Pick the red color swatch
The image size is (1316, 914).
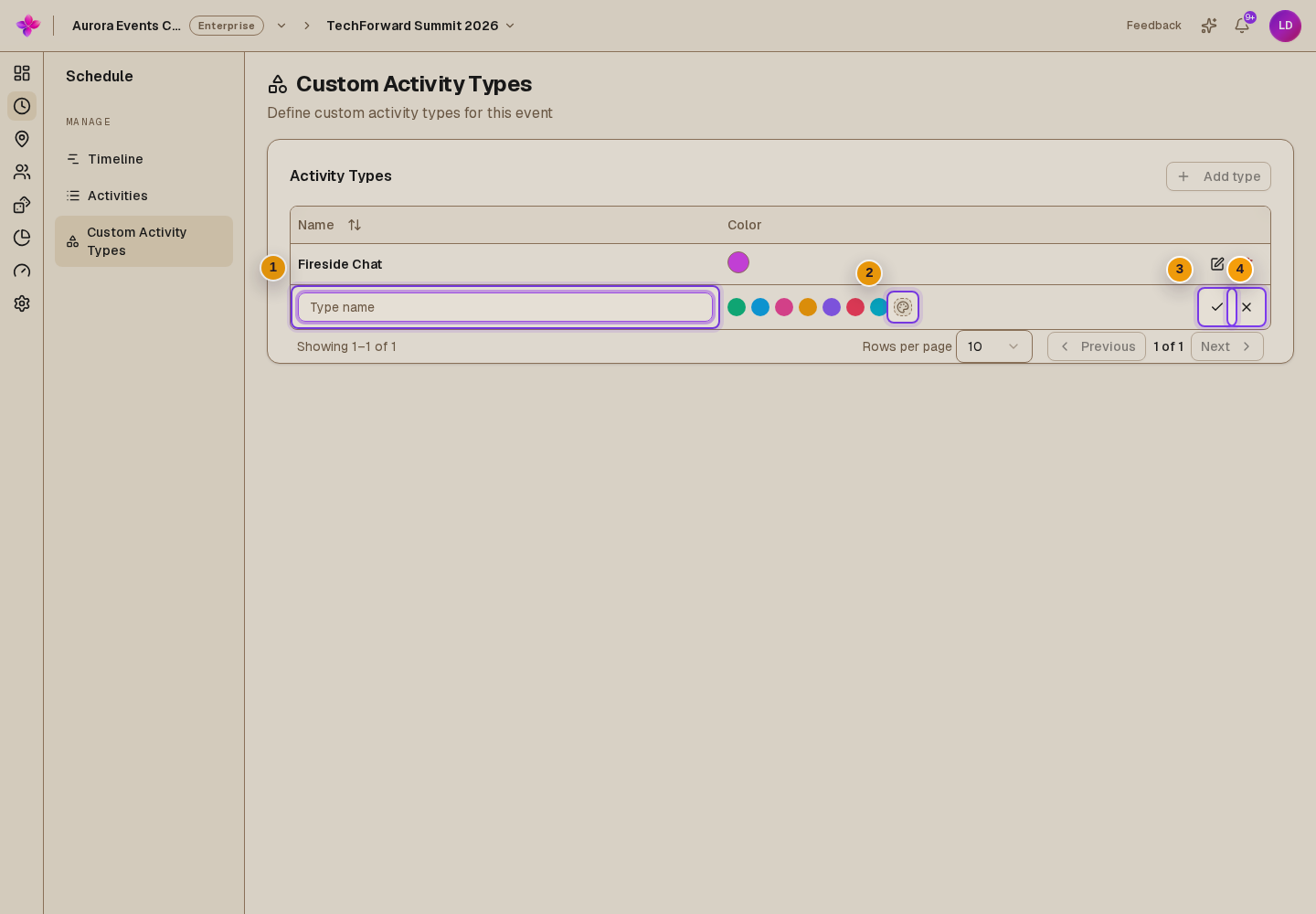click(855, 307)
